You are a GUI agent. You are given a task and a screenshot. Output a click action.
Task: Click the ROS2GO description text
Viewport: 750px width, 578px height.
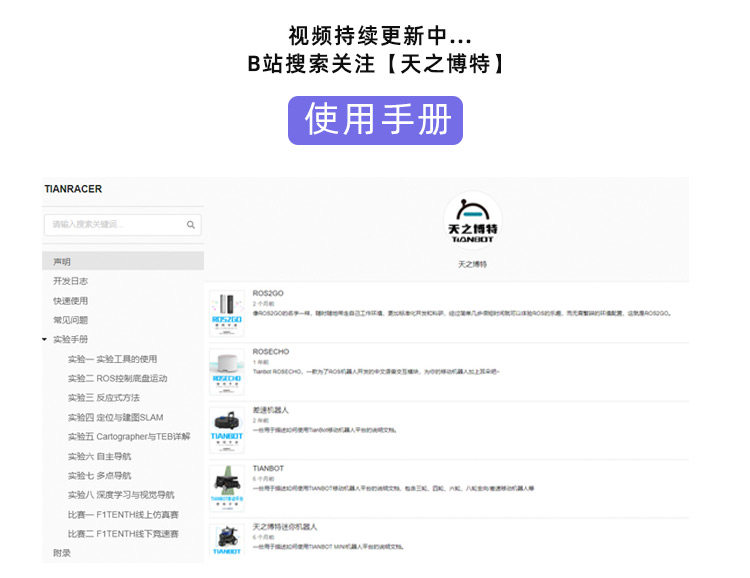(462, 313)
